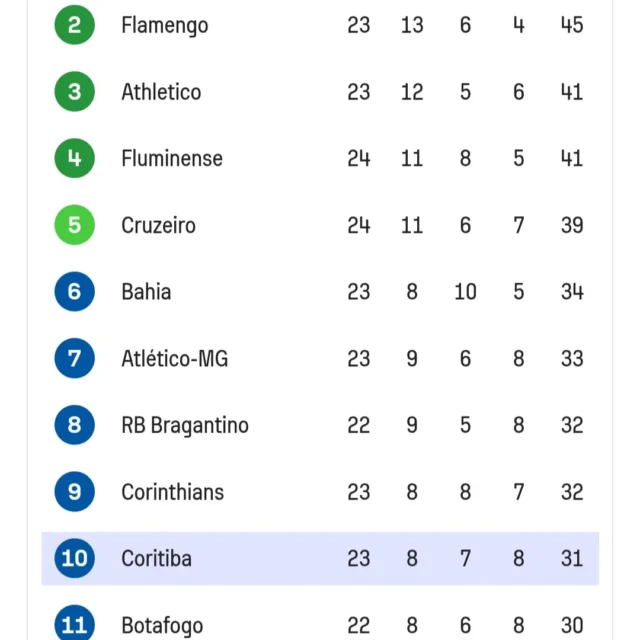
Task: Click the Cruzeiro team name
Action: (x=158, y=225)
